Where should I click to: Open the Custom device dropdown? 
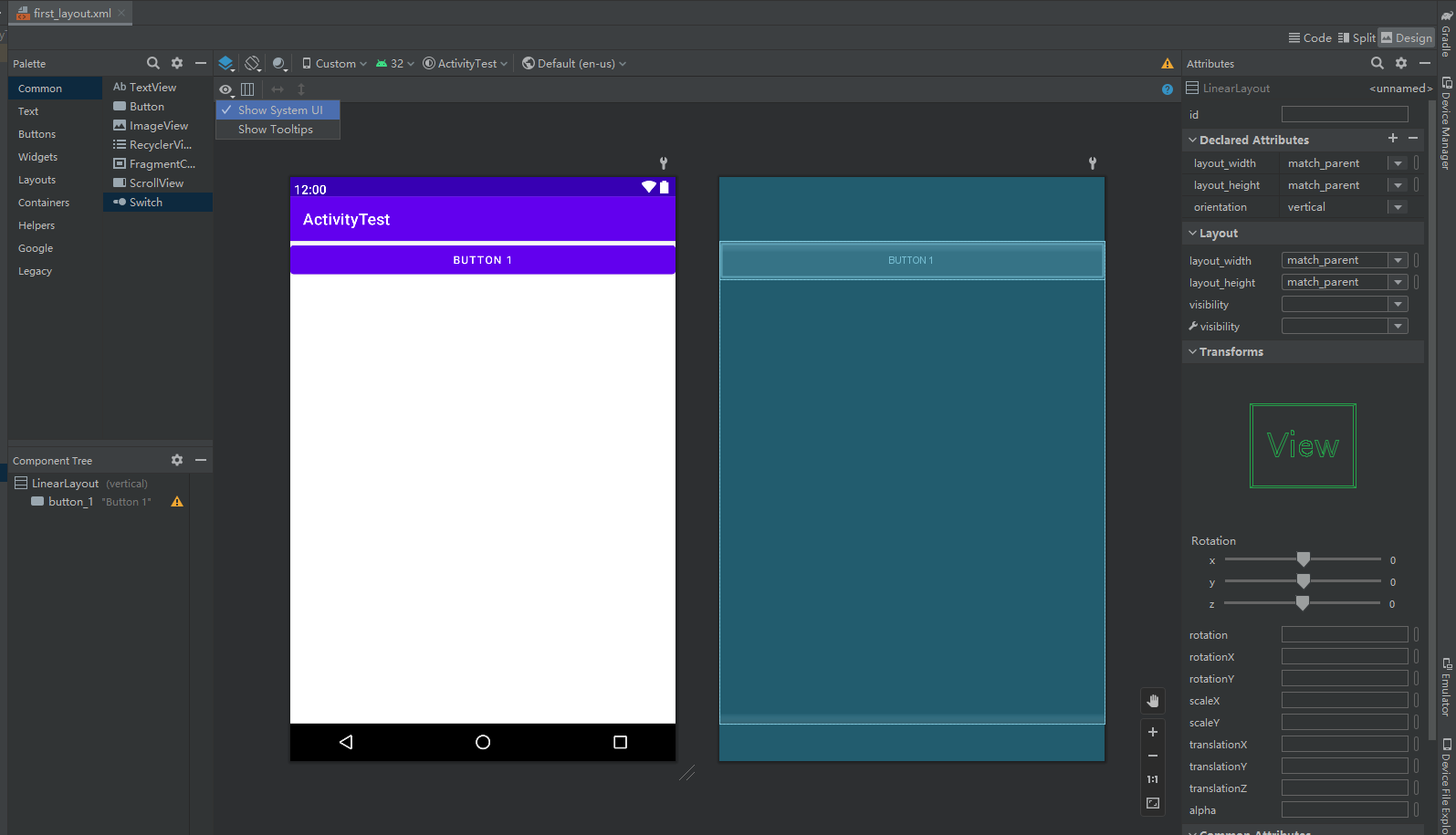click(334, 64)
